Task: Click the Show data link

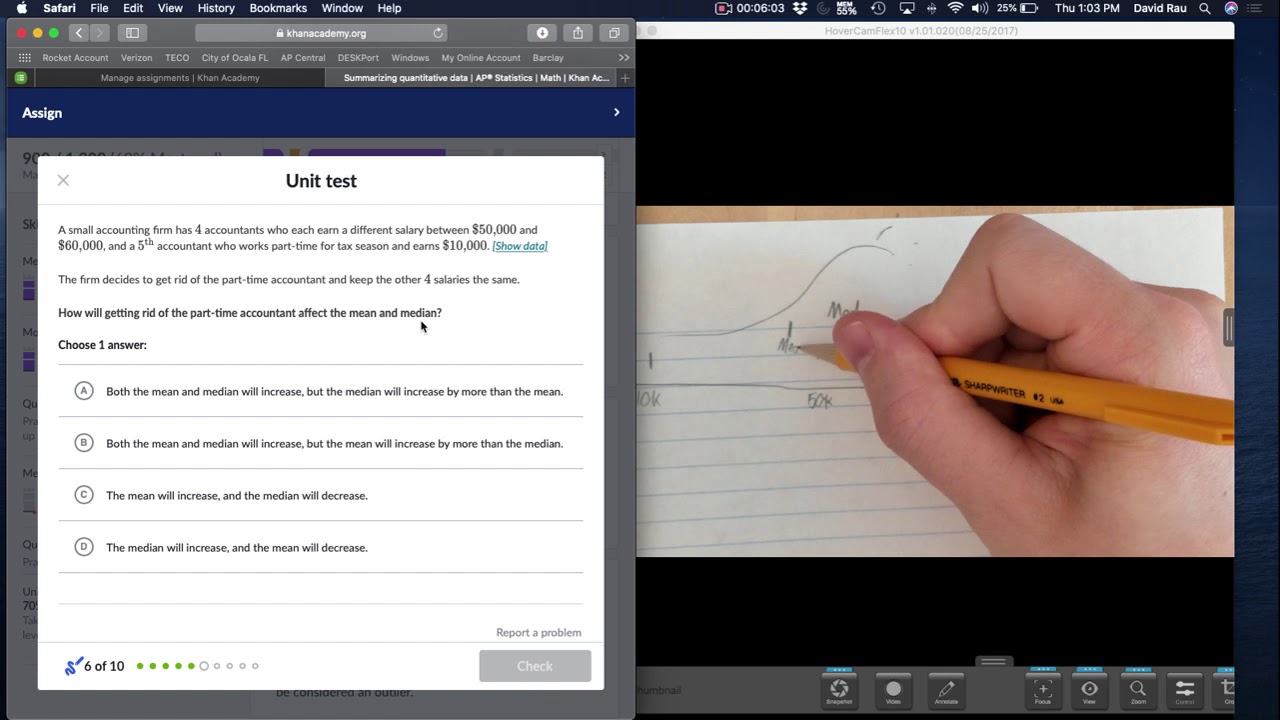Action: 520,246
